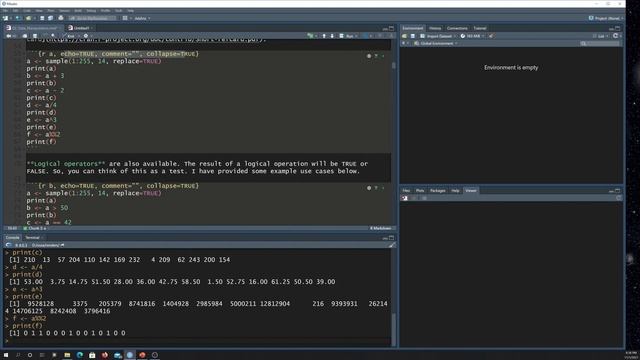Open the Windows Start menu
640x360 pixels.
pyautogui.click(x=6, y=355)
